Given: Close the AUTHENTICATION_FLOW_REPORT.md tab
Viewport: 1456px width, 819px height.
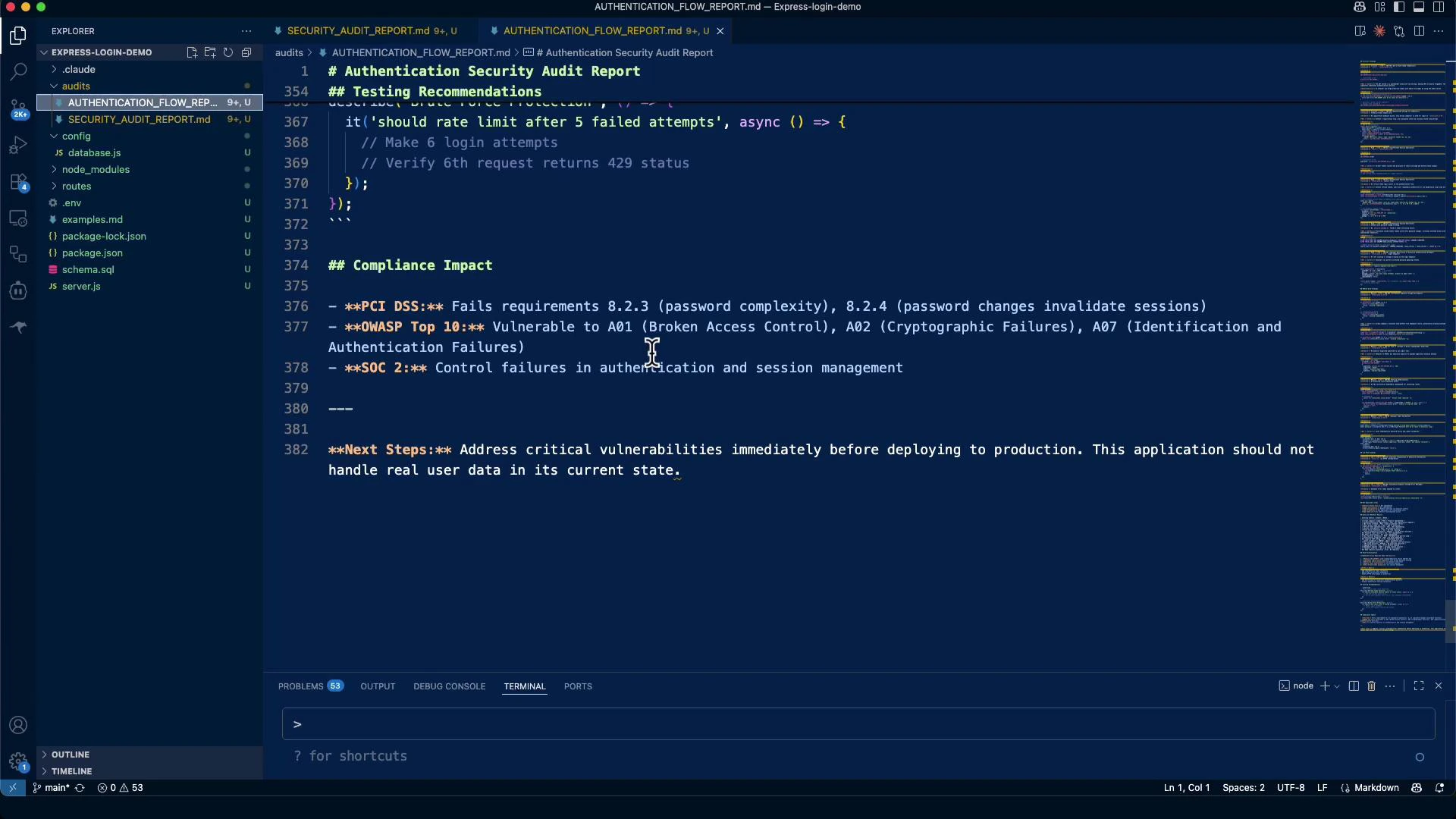Looking at the screenshot, I should pyautogui.click(x=720, y=31).
